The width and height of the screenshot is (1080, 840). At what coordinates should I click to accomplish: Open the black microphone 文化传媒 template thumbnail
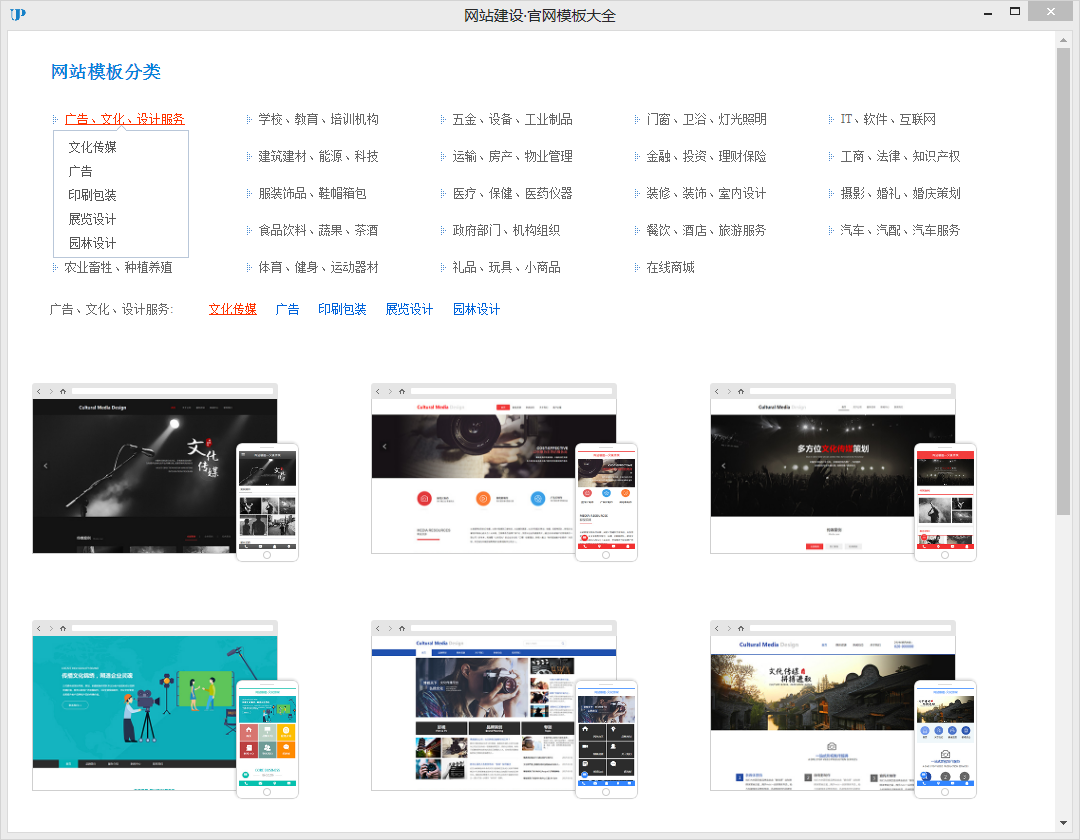pos(155,470)
